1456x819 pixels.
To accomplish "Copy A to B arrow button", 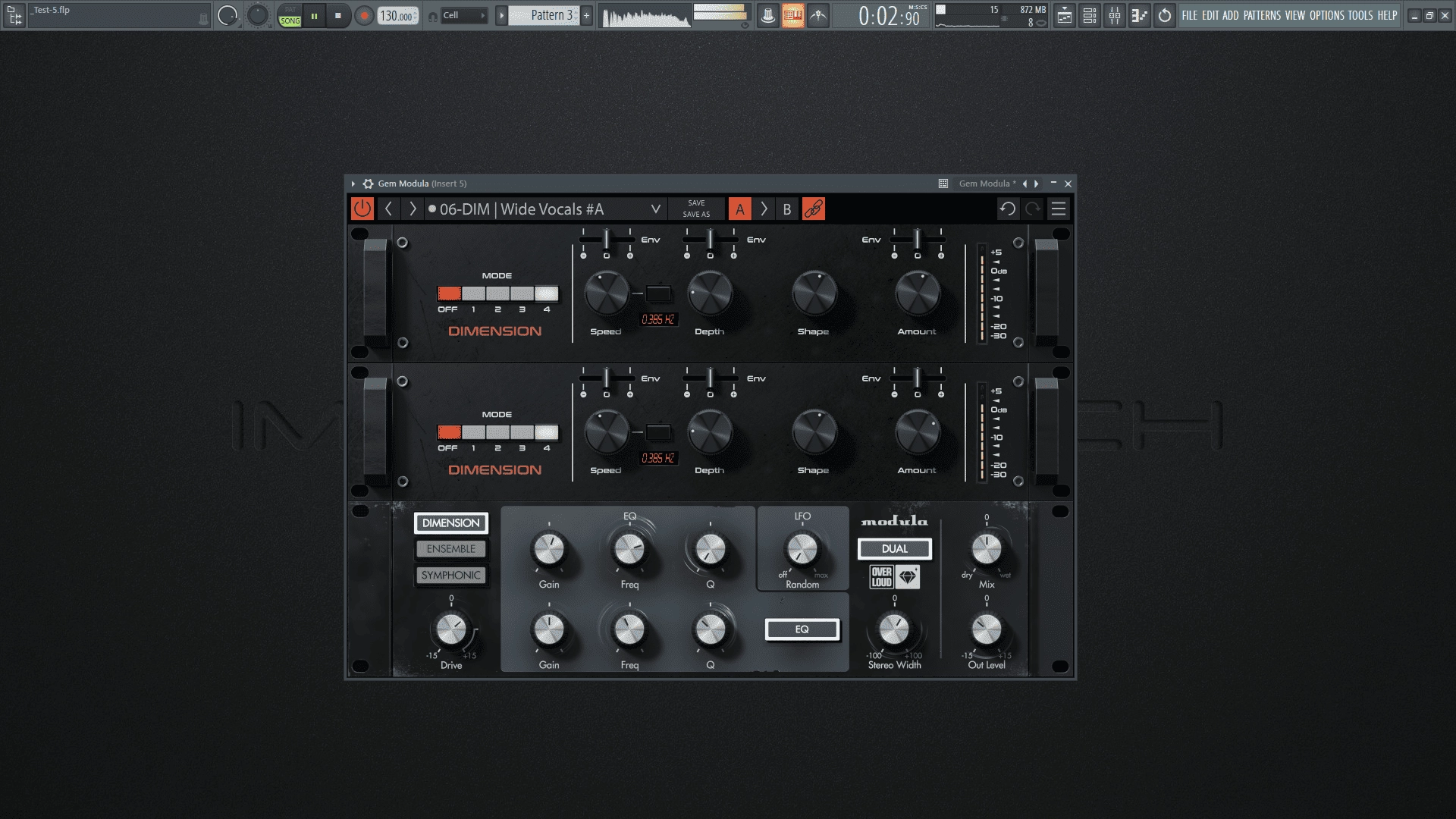I will point(764,209).
